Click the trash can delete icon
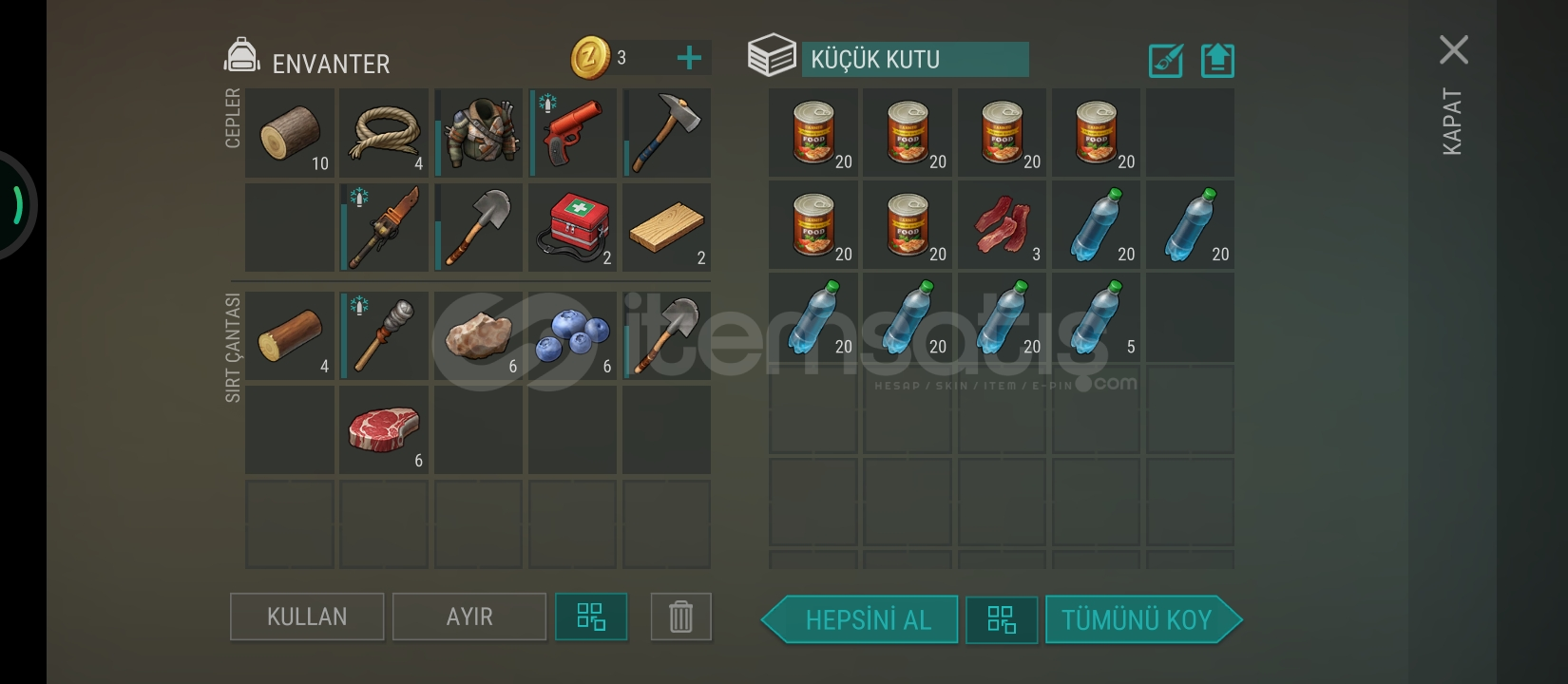This screenshot has height=684, width=1568. 681,617
